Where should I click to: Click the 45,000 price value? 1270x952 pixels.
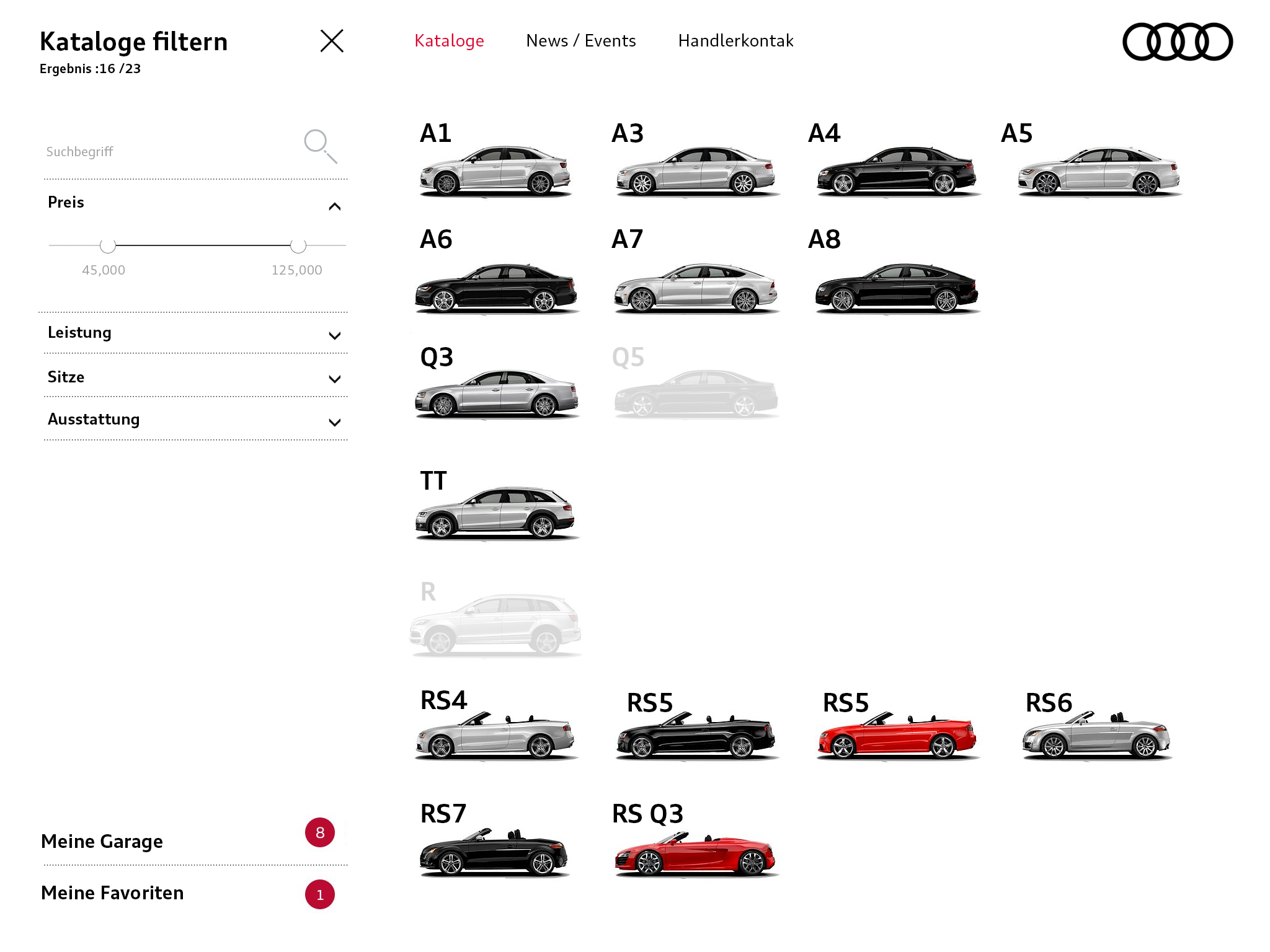pos(104,270)
